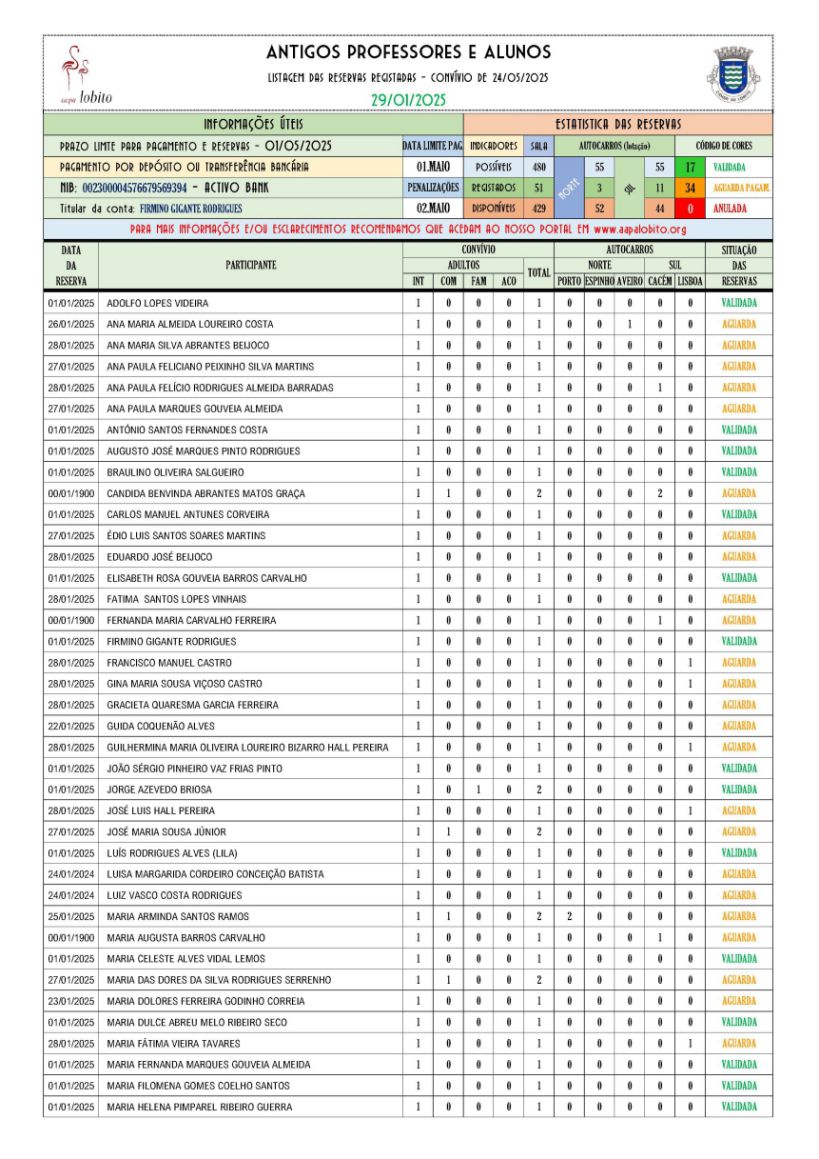Click the 'ESTATISTICA DAS RESERVAS' section header
Screen dimensions: 819x1159
pyautogui.click(x=618, y=124)
